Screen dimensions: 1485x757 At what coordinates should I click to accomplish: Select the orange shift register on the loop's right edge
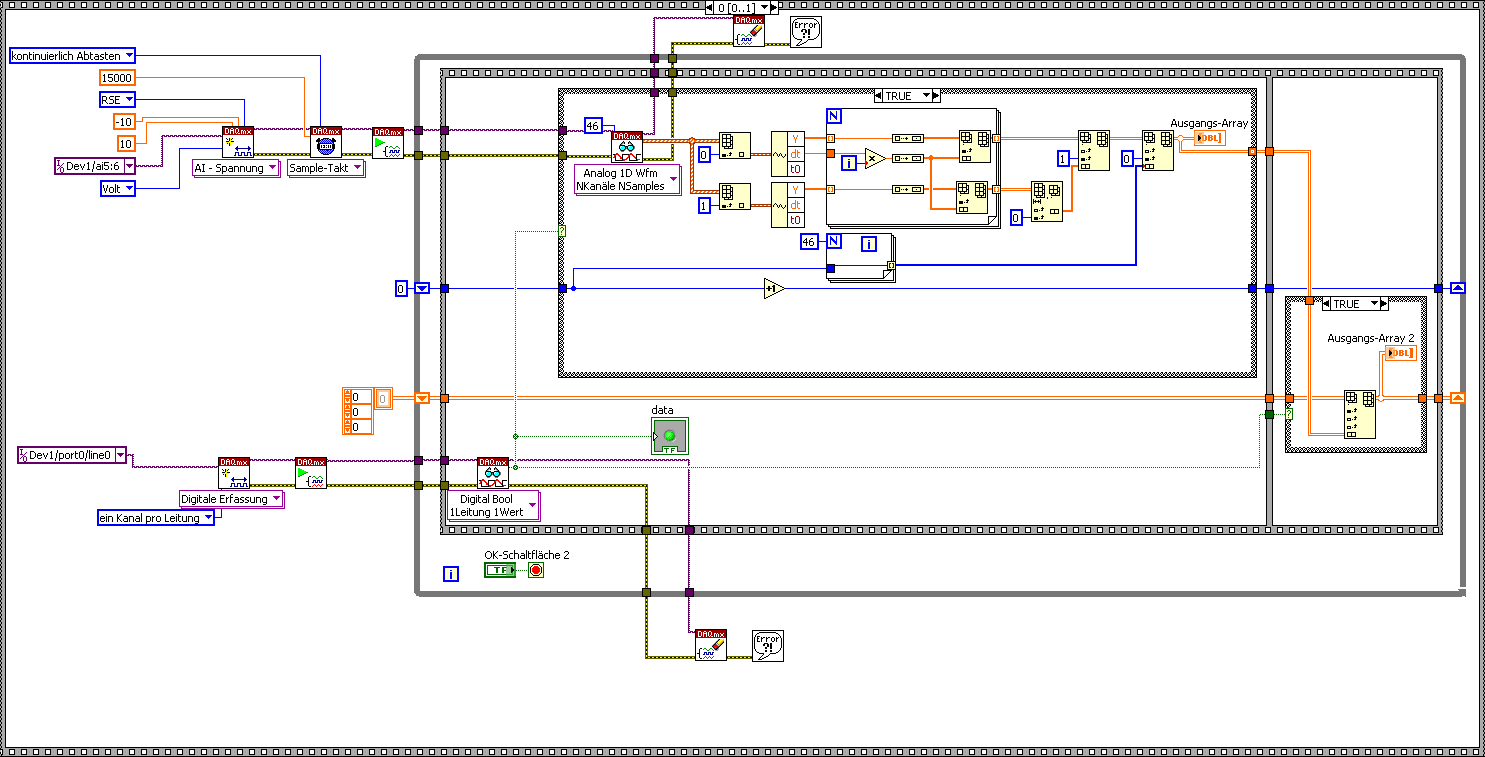coord(1458,398)
